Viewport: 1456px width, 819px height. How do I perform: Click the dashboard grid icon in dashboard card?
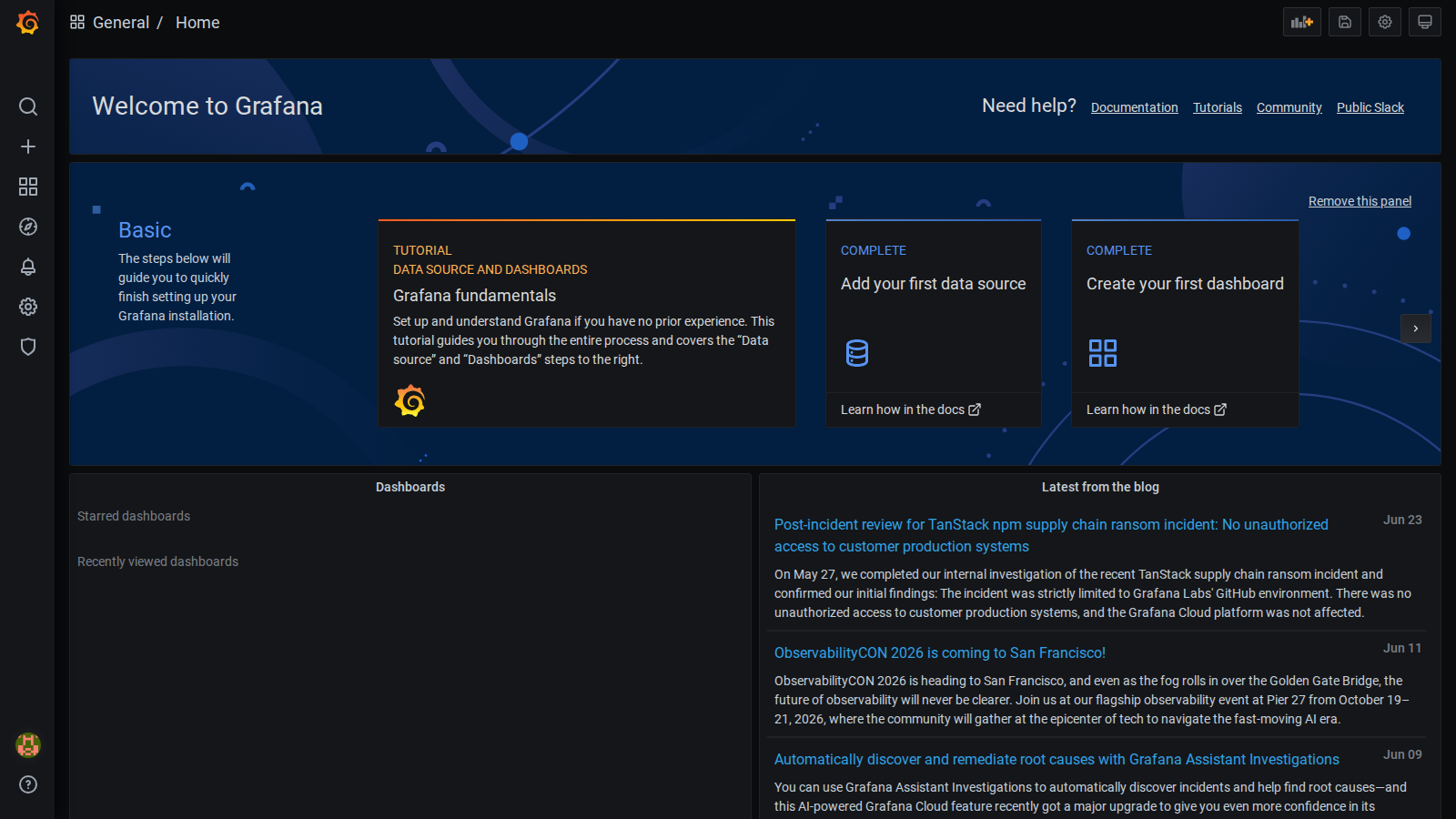(1103, 352)
